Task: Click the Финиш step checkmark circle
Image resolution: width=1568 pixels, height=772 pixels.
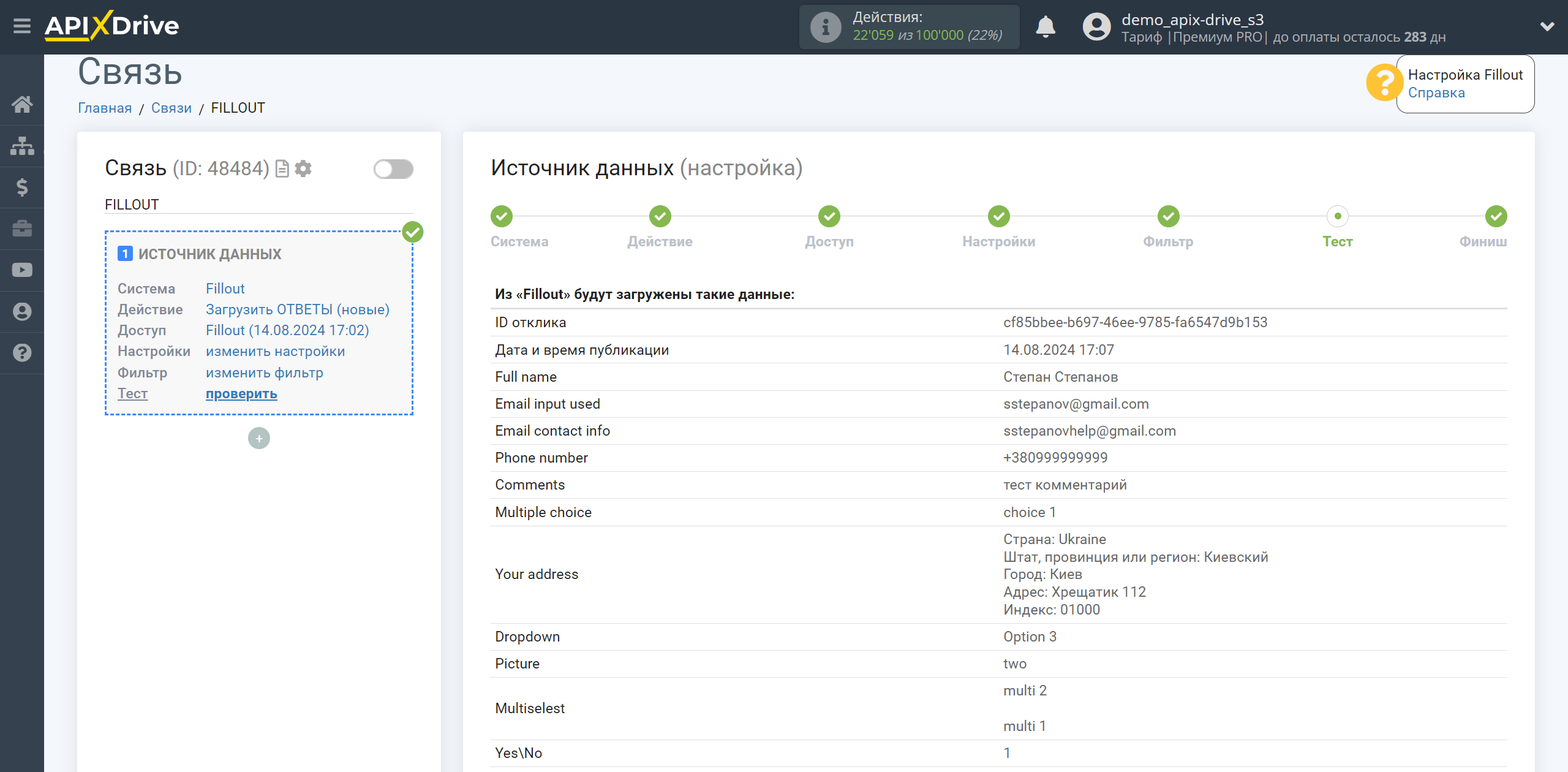Action: pyautogui.click(x=1496, y=216)
